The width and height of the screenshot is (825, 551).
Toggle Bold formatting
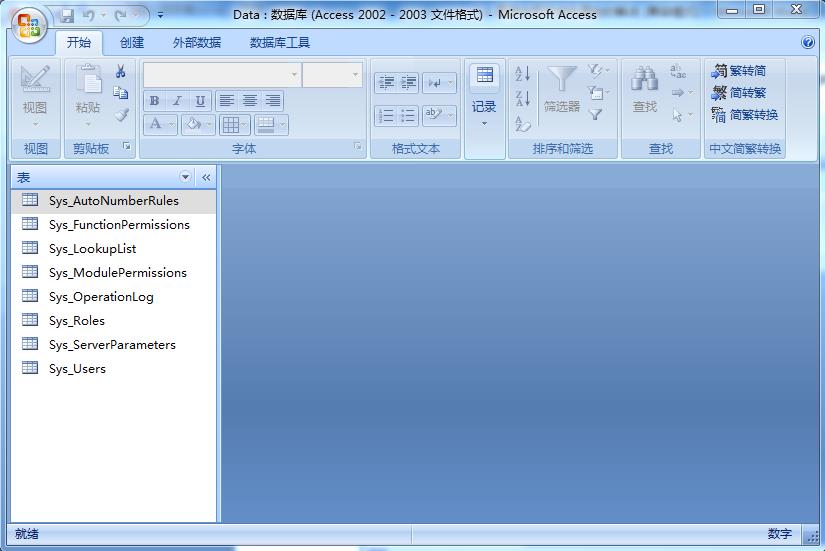pos(154,101)
